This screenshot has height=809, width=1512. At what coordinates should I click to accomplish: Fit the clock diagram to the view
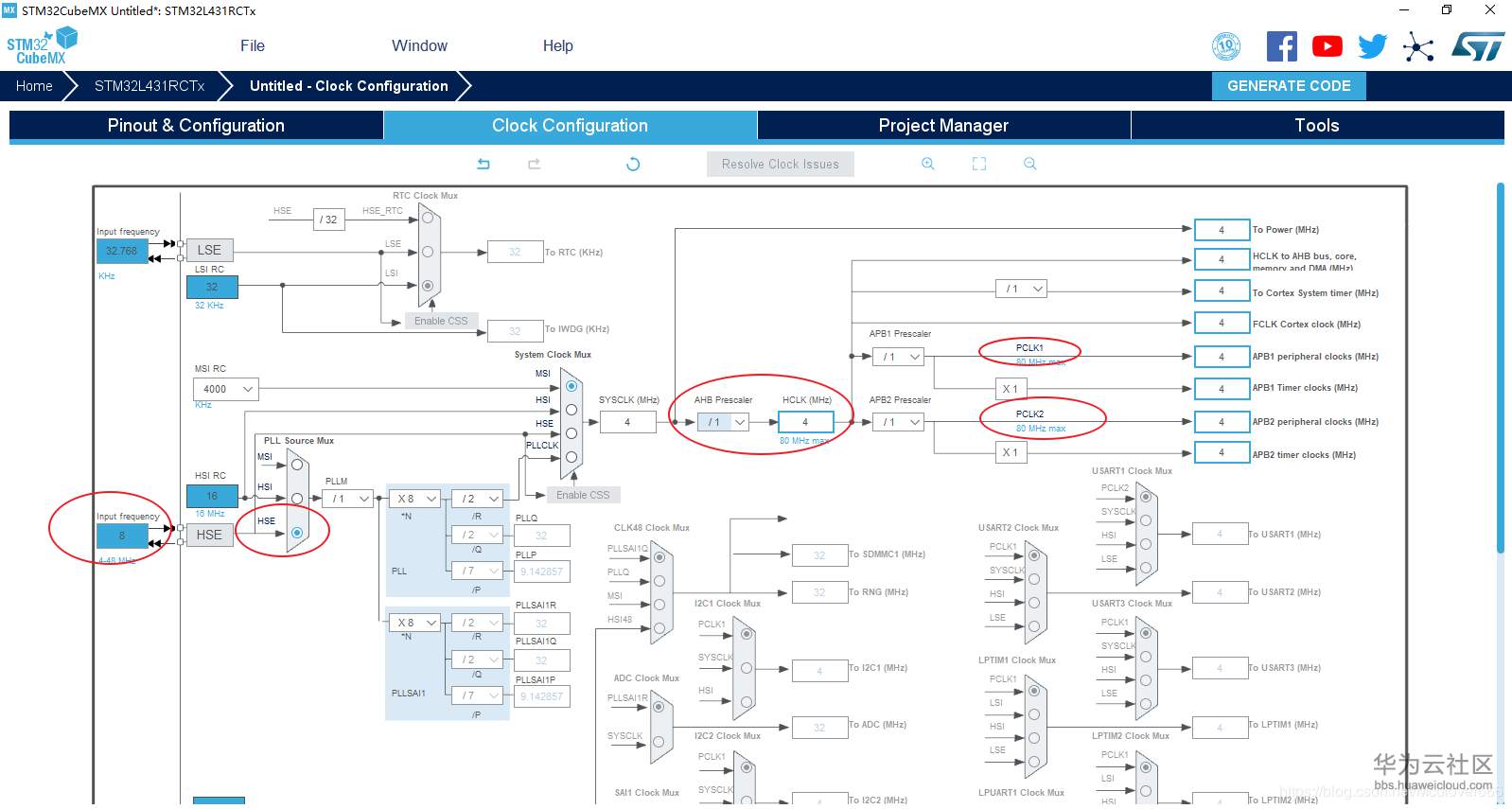pyautogui.click(x=979, y=164)
